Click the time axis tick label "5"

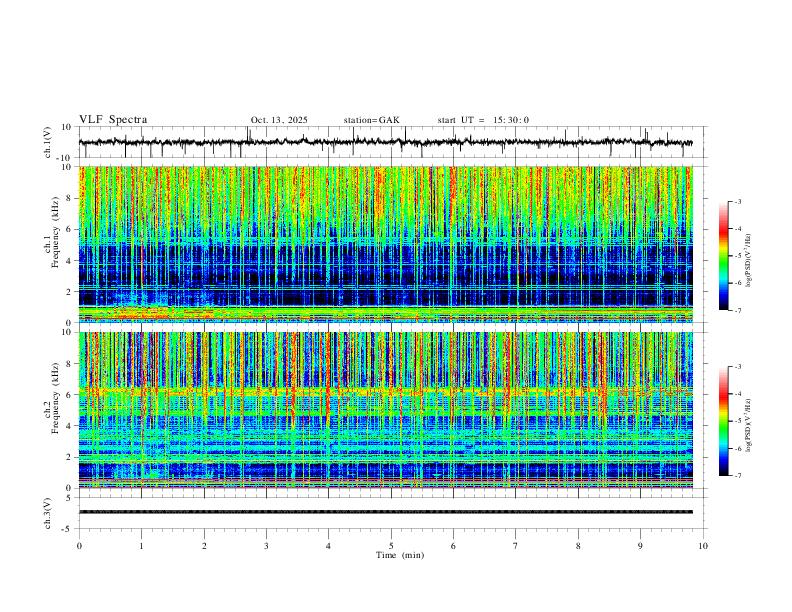pyautogui.click(x=391, y=546)
